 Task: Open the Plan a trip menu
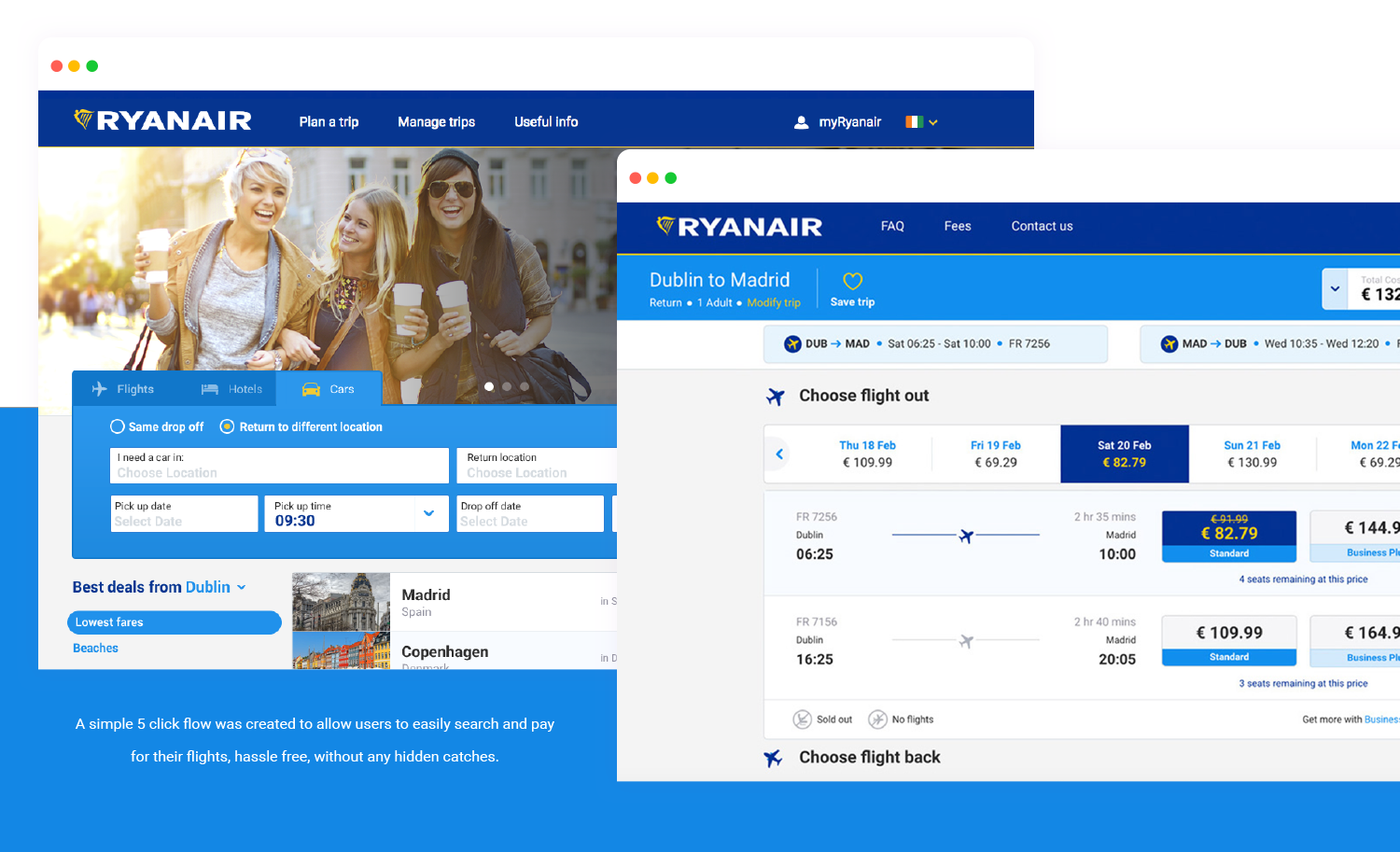point(329,121)
